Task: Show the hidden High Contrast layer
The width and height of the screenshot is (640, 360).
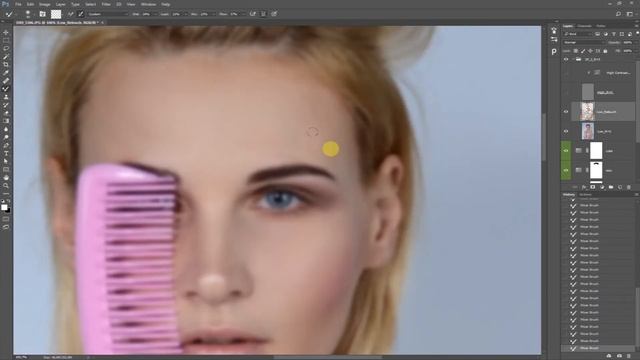Action: (566, 73)
